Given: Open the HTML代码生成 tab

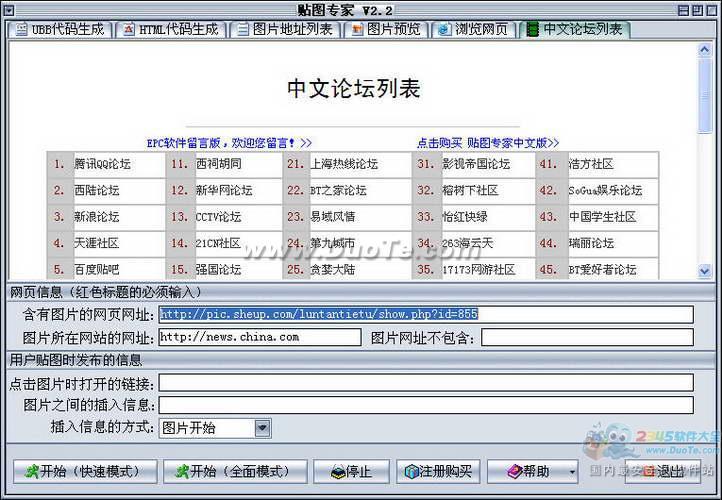Looking at the screenshot, I should [x=171, y=29].
